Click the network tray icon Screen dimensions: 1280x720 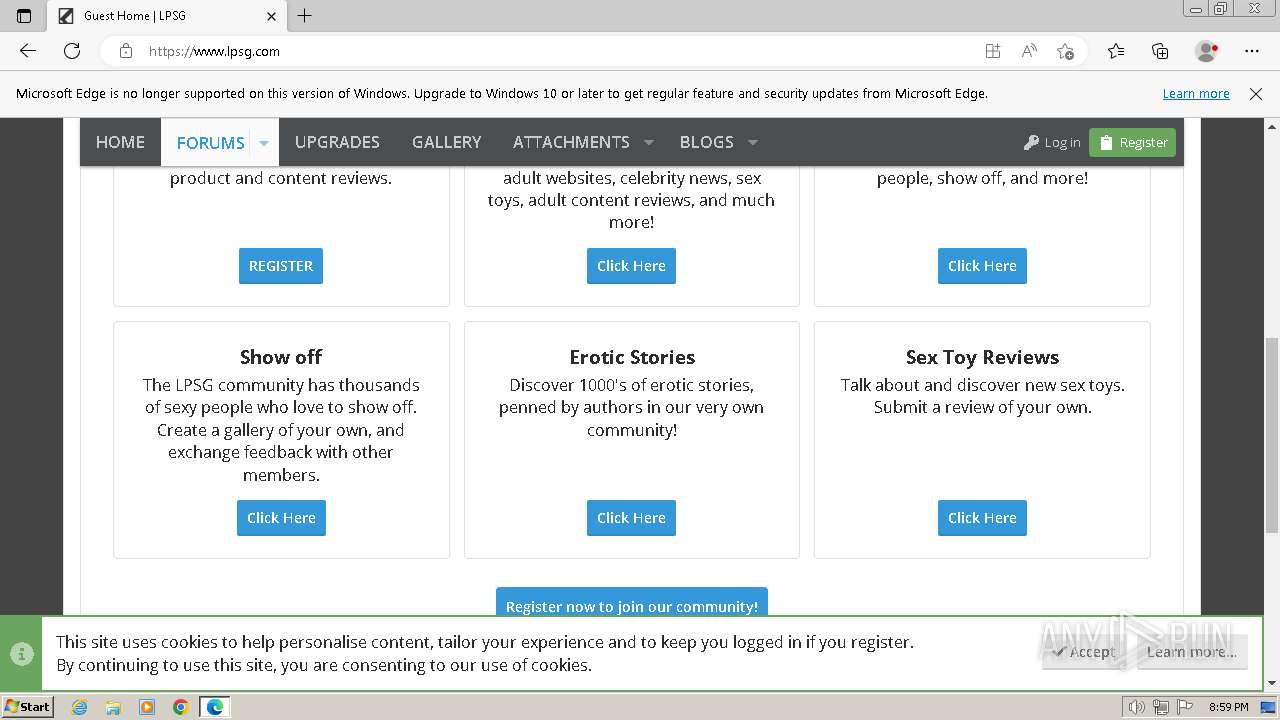1160,707
